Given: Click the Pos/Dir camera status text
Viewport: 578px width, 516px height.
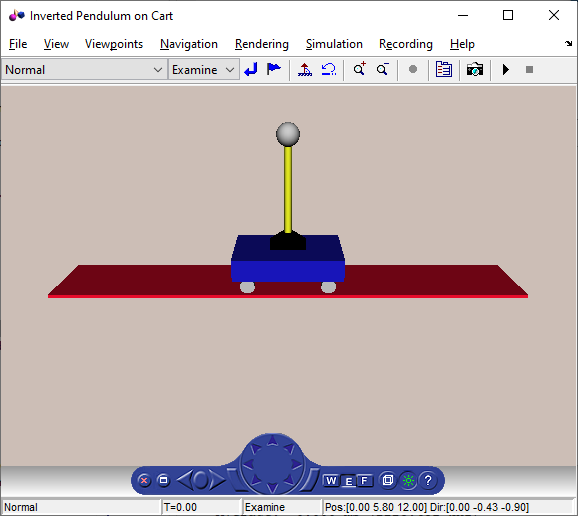Looking at the screenshot, I should tap(427, 507).
